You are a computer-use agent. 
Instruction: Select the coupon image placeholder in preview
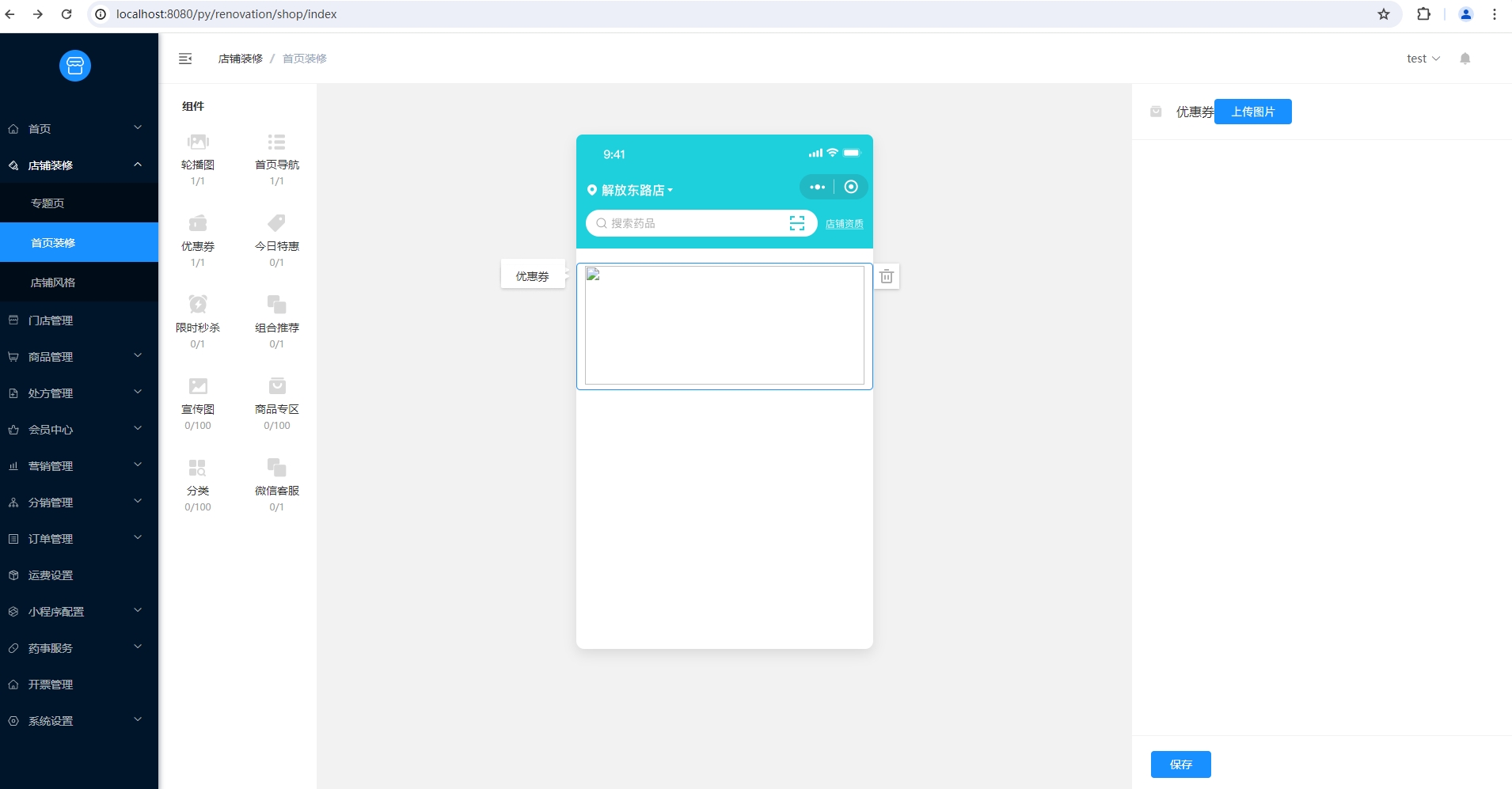coord(724,325)
